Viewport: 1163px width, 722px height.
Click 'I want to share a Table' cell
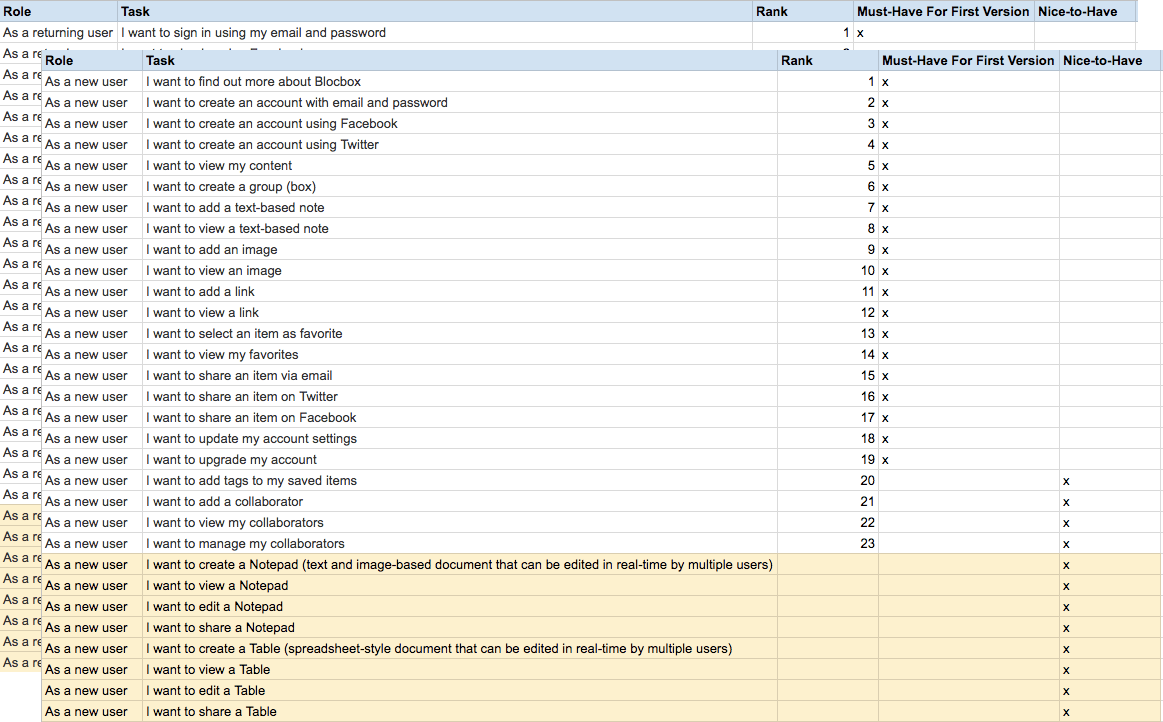click(460, 712)
